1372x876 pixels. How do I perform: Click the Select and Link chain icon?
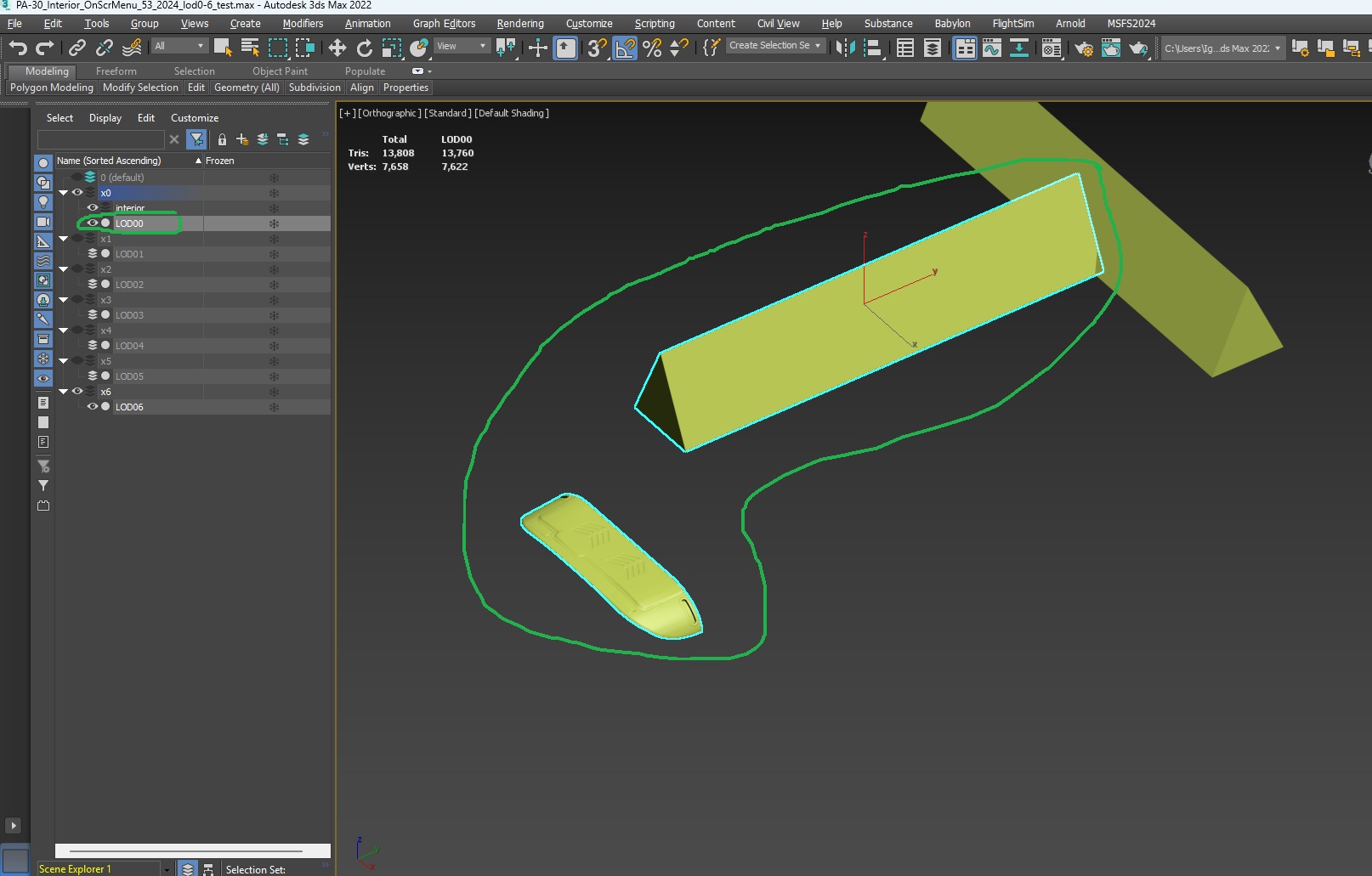77,48
